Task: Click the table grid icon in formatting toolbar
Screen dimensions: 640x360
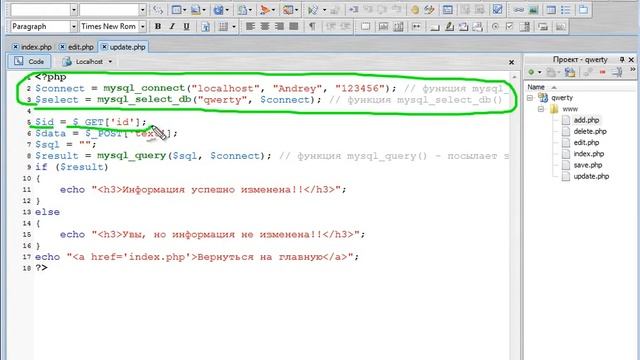Action: click(x=223, y=27)
